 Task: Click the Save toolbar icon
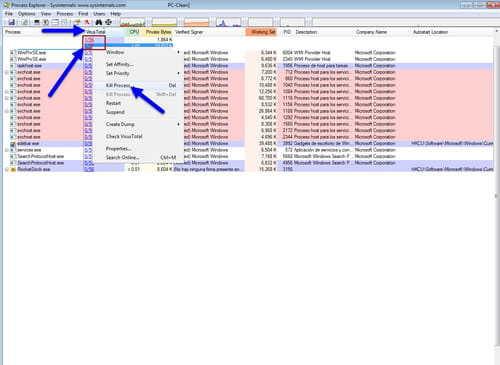(x=11, y=22)
